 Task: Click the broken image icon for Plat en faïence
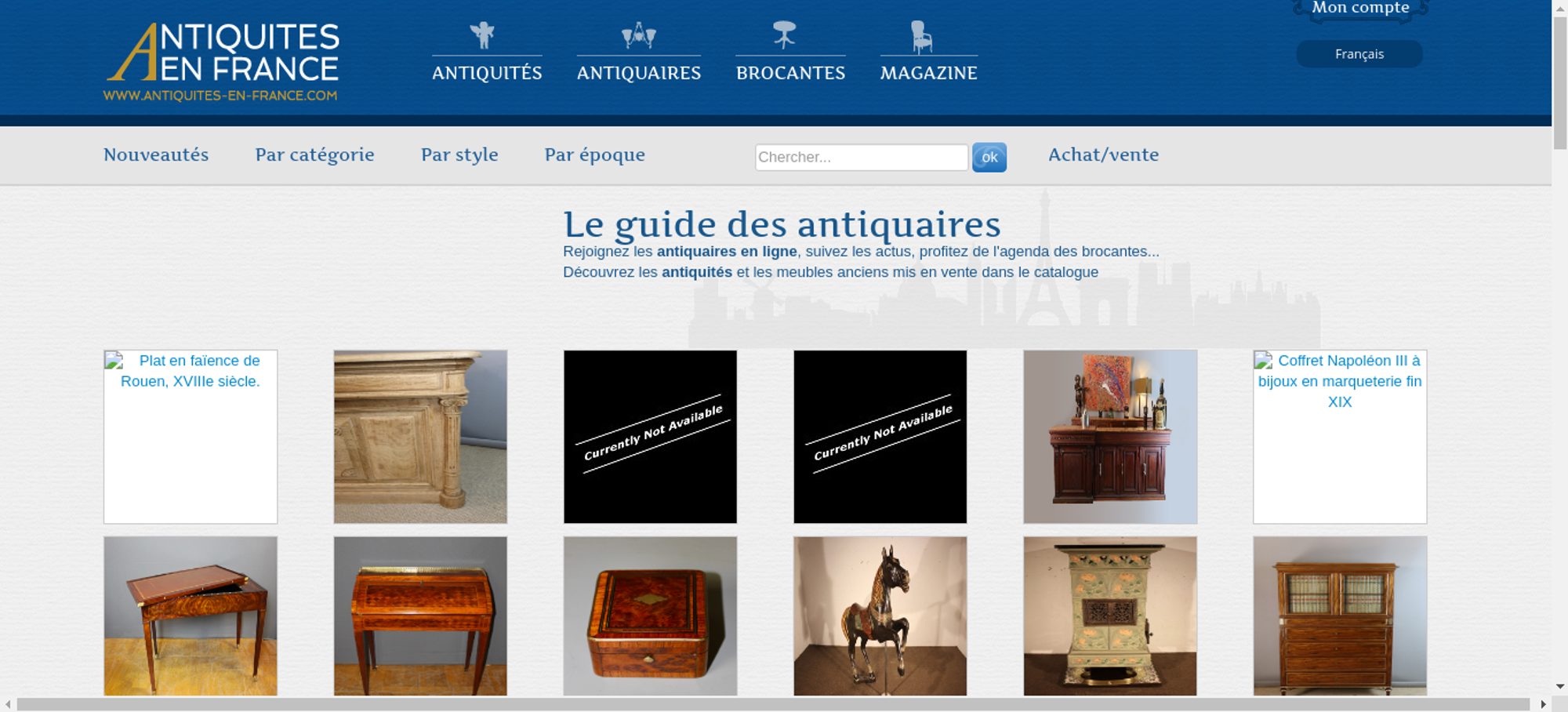tap(114, 361)
